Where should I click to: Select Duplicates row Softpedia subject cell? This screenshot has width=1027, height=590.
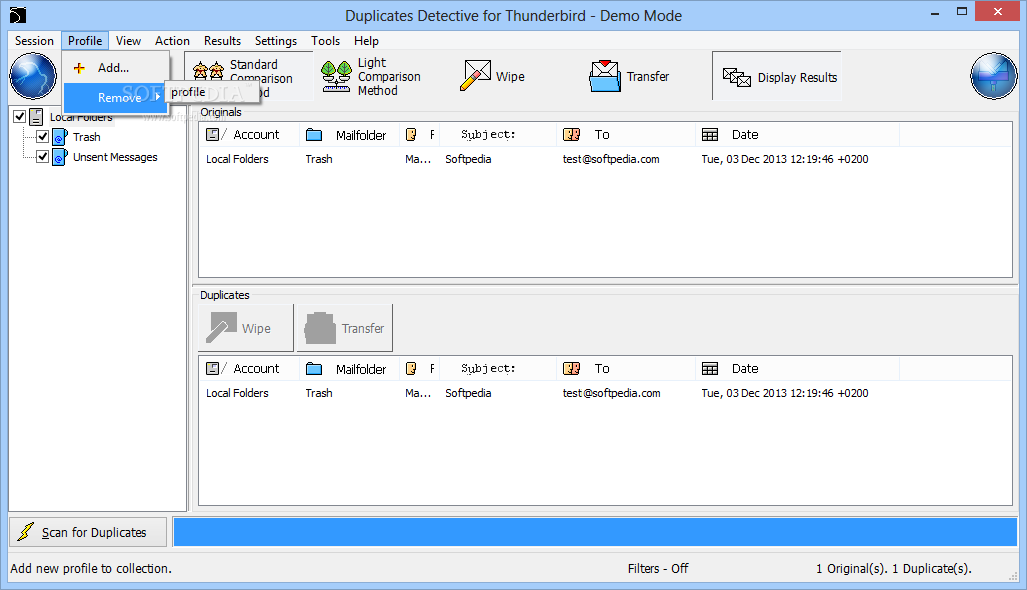point(468,393)
